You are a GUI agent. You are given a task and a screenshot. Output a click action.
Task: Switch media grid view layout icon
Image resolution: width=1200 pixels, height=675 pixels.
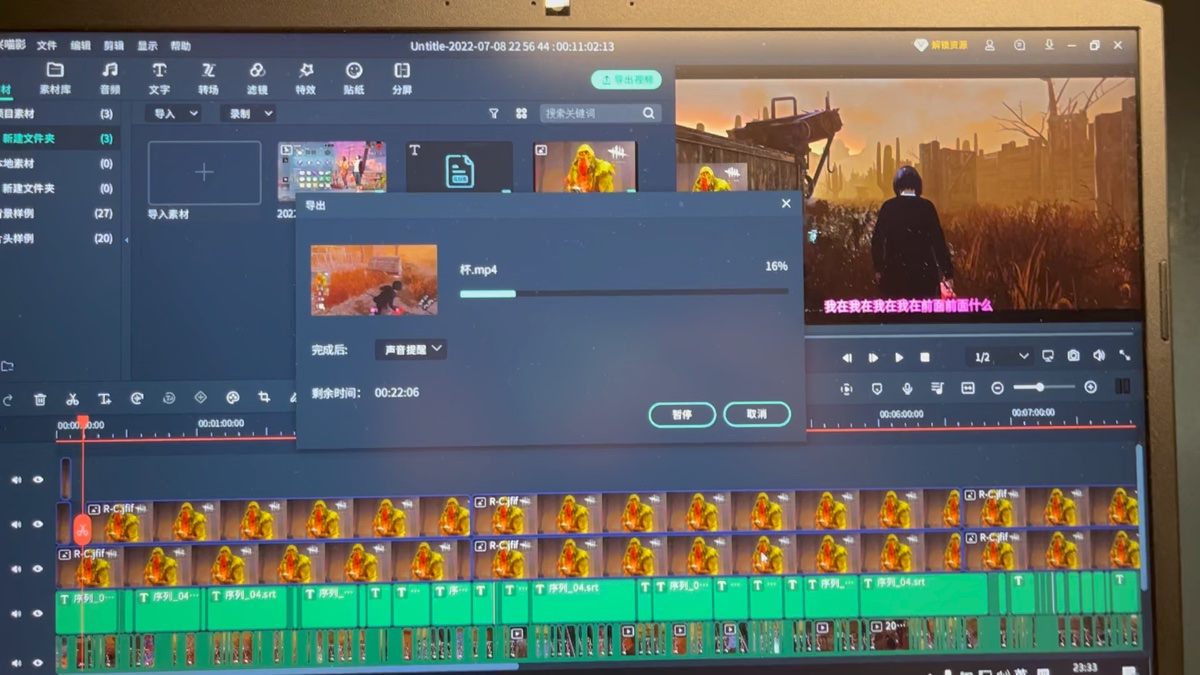(x=521, y=114)
